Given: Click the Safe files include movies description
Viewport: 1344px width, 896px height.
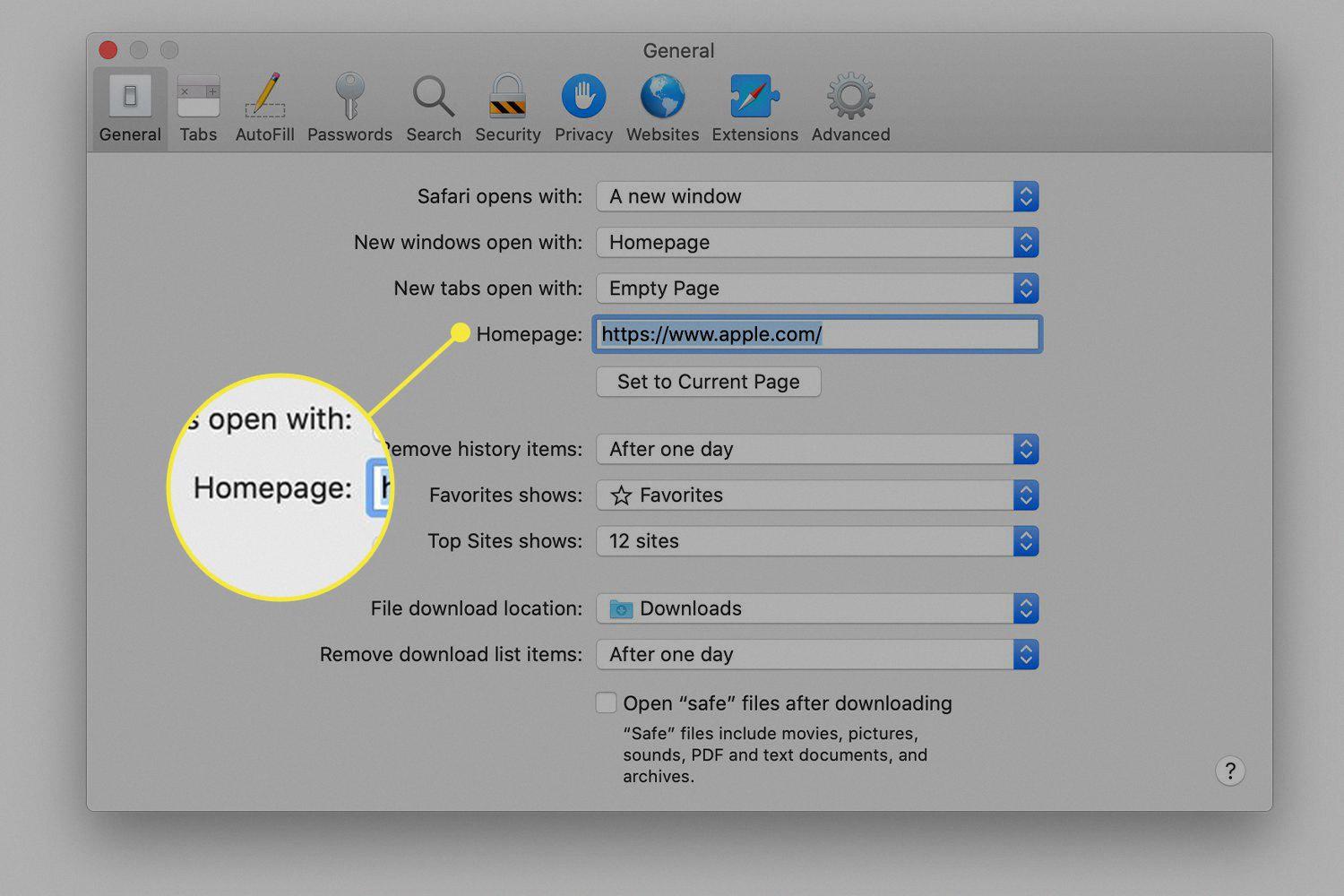Looking at the screenshot, I should click(x=775, y=754).
